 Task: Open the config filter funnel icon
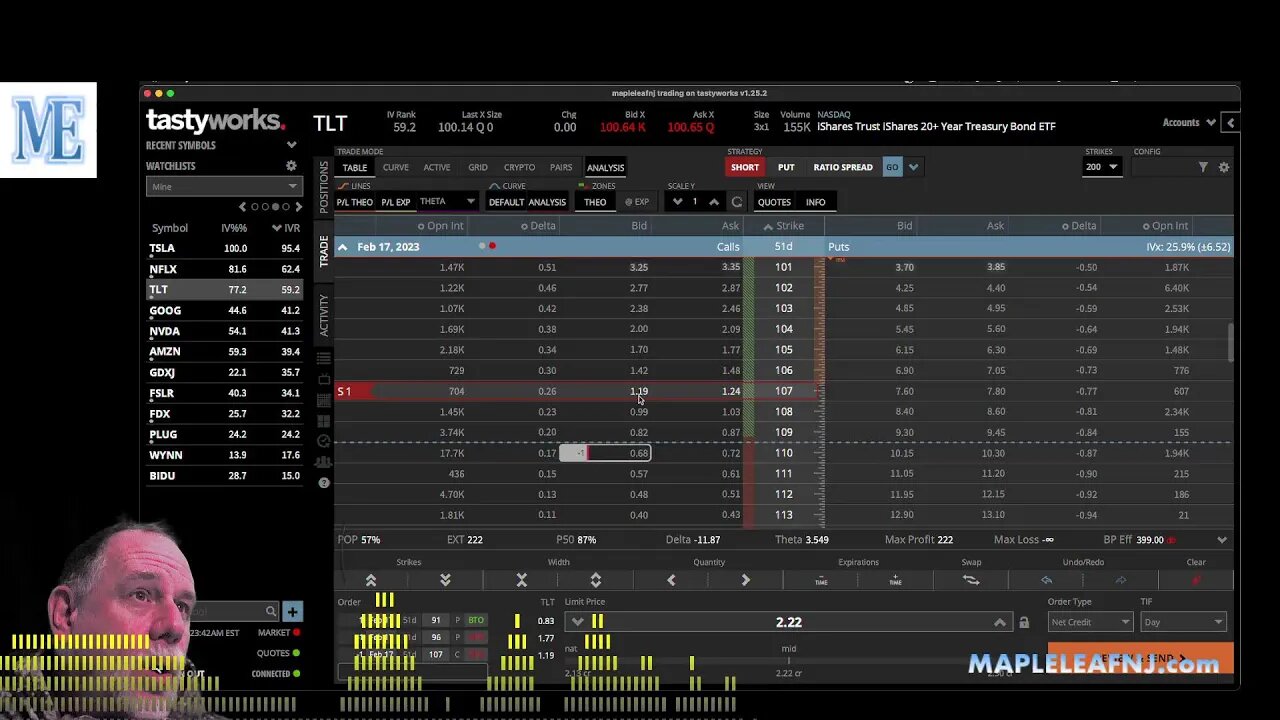(1203, 167)
